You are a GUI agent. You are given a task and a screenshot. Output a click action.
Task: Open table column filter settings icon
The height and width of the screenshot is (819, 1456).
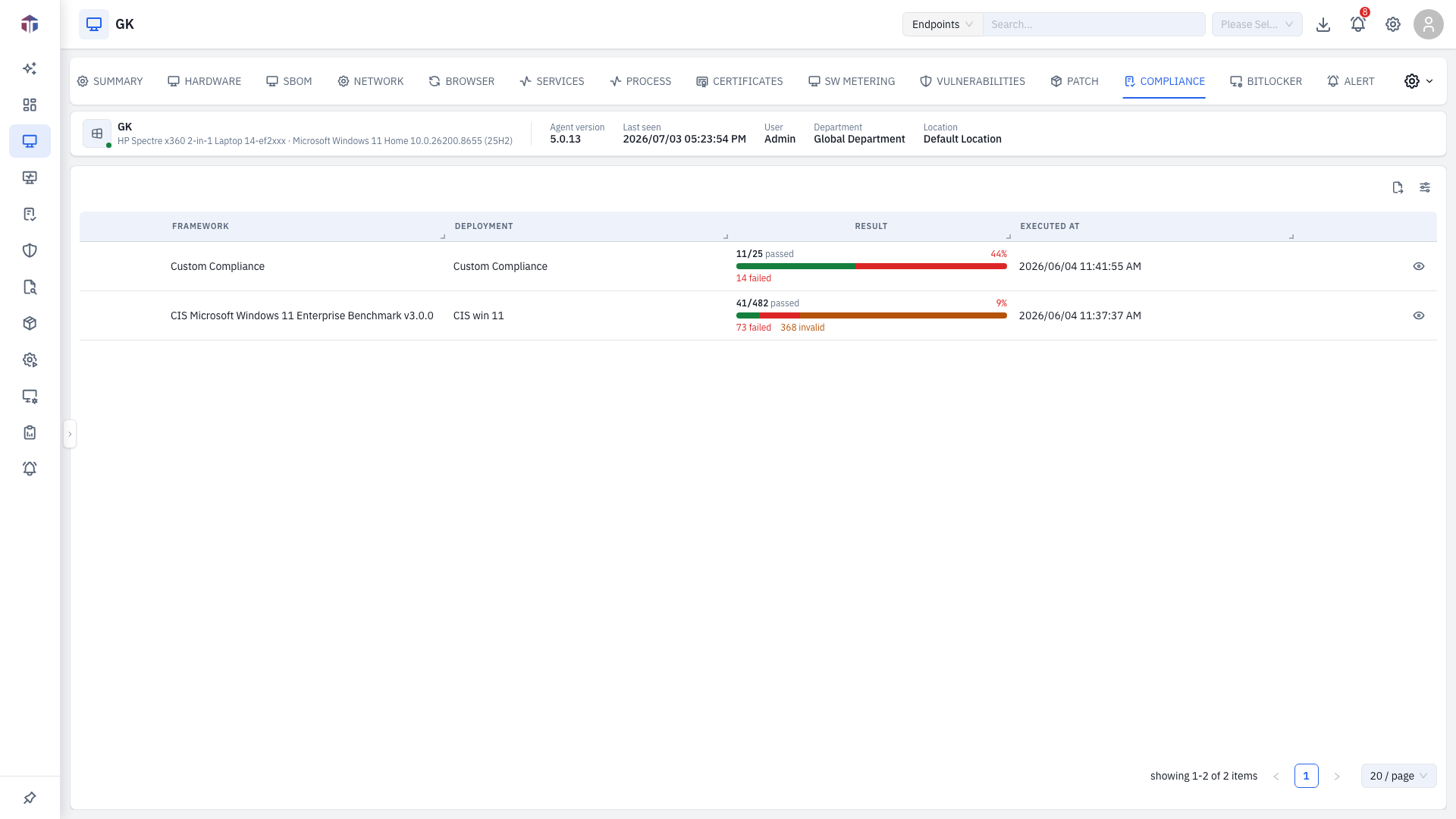coord(1425,187)
